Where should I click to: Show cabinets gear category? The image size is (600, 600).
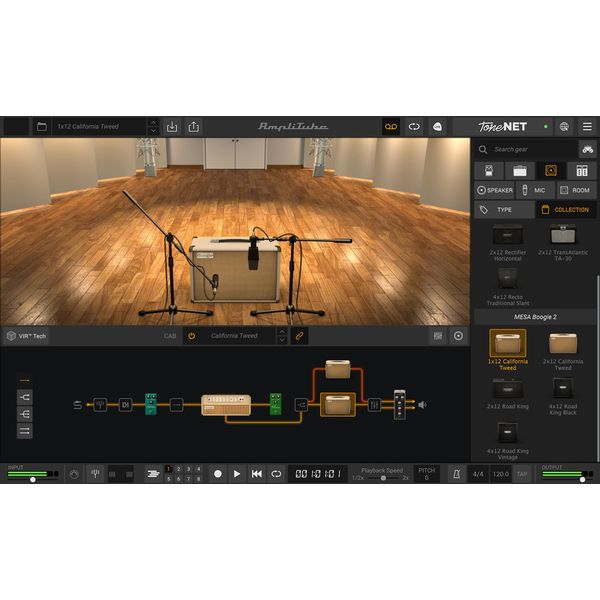tap(551, 171)
